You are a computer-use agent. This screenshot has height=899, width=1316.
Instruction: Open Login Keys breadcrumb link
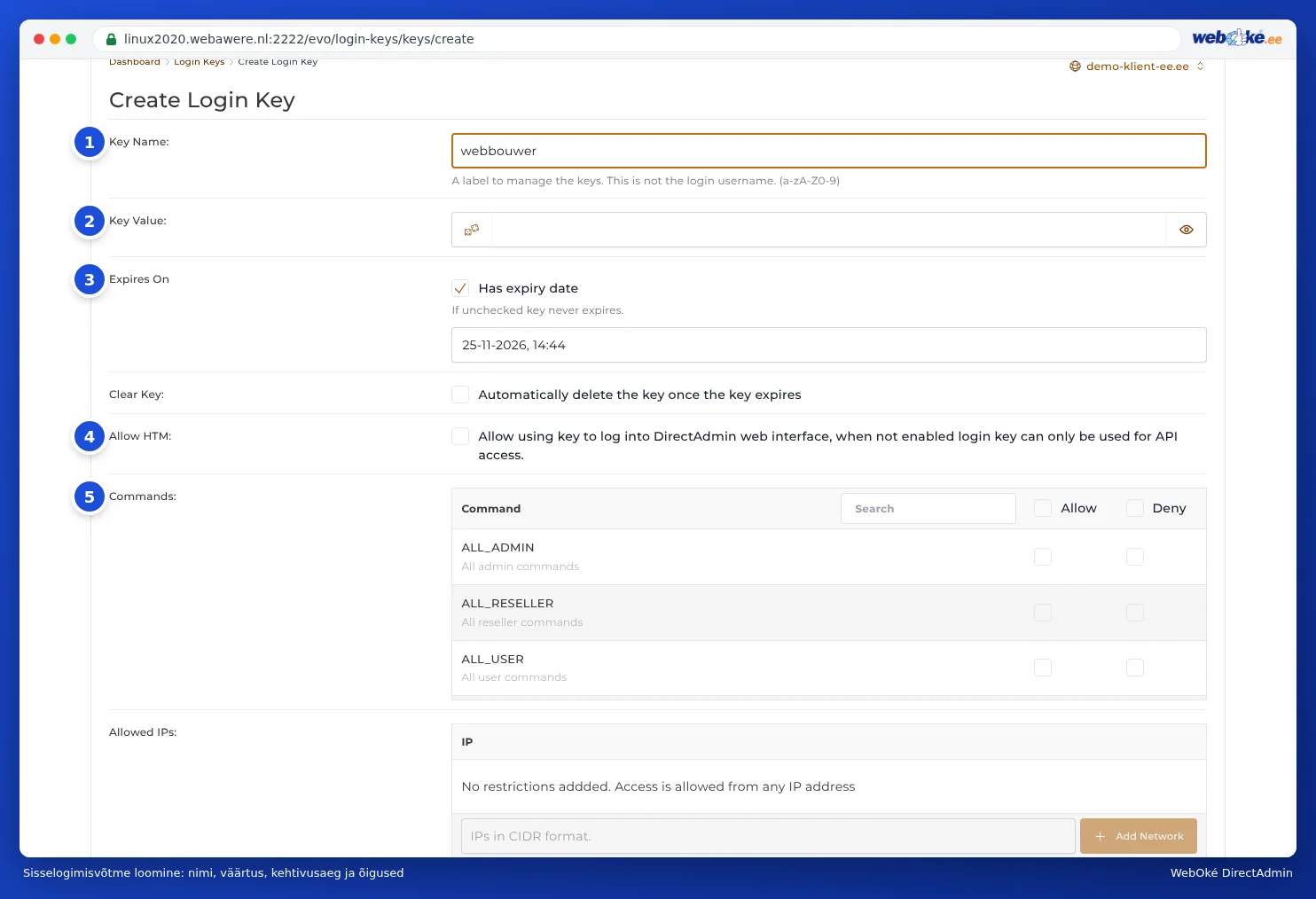pos(199,62)
